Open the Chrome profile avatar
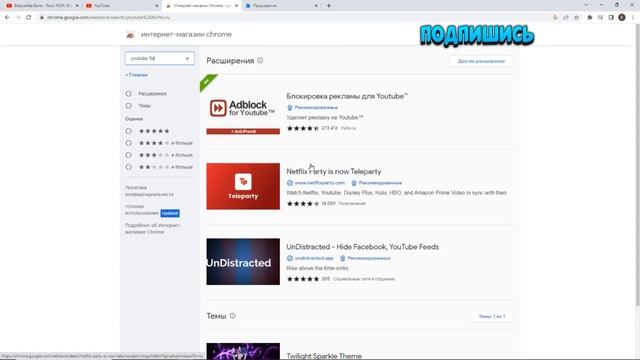This screenshot has height=360, width=640. pos(622,18)
